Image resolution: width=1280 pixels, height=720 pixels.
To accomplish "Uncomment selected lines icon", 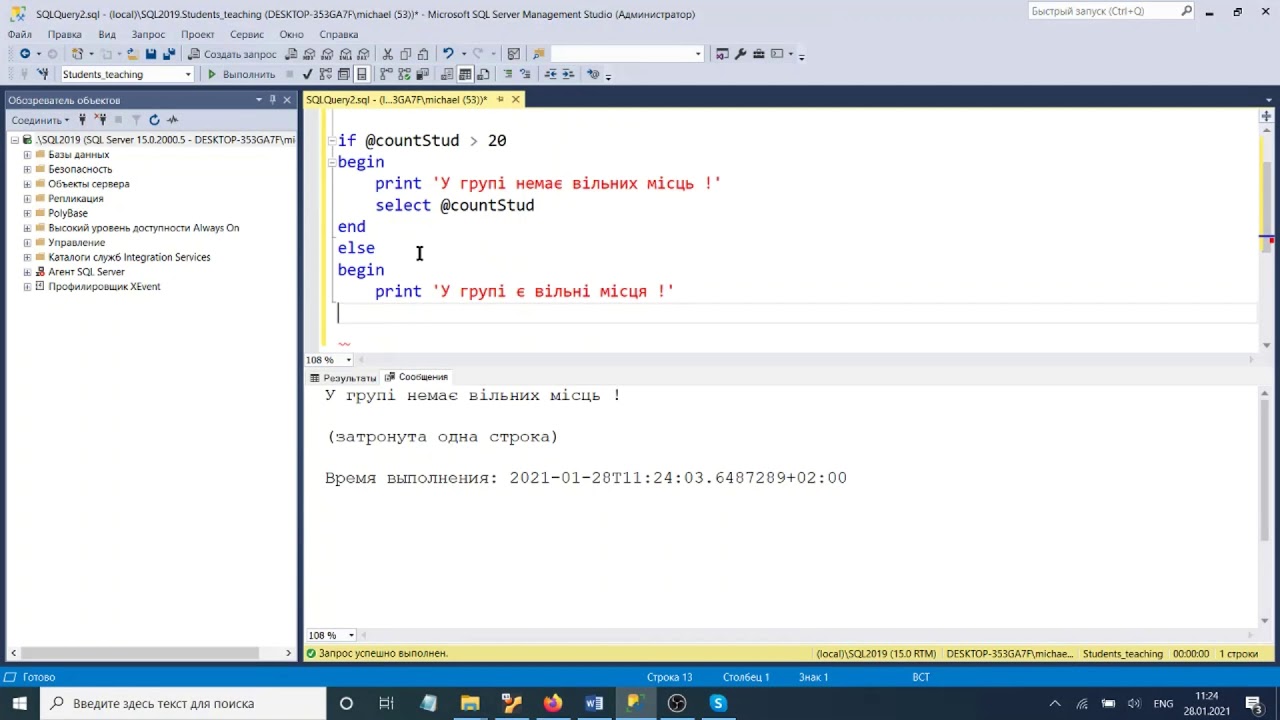I will coord(526,74).
